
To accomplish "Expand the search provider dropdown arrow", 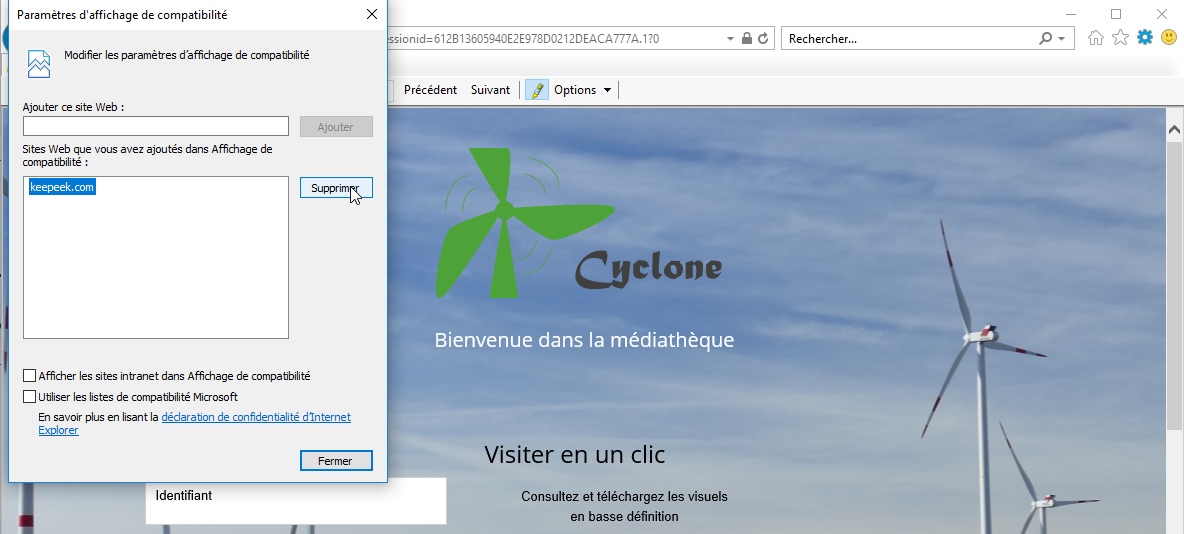I will [x=1062, y=39].
